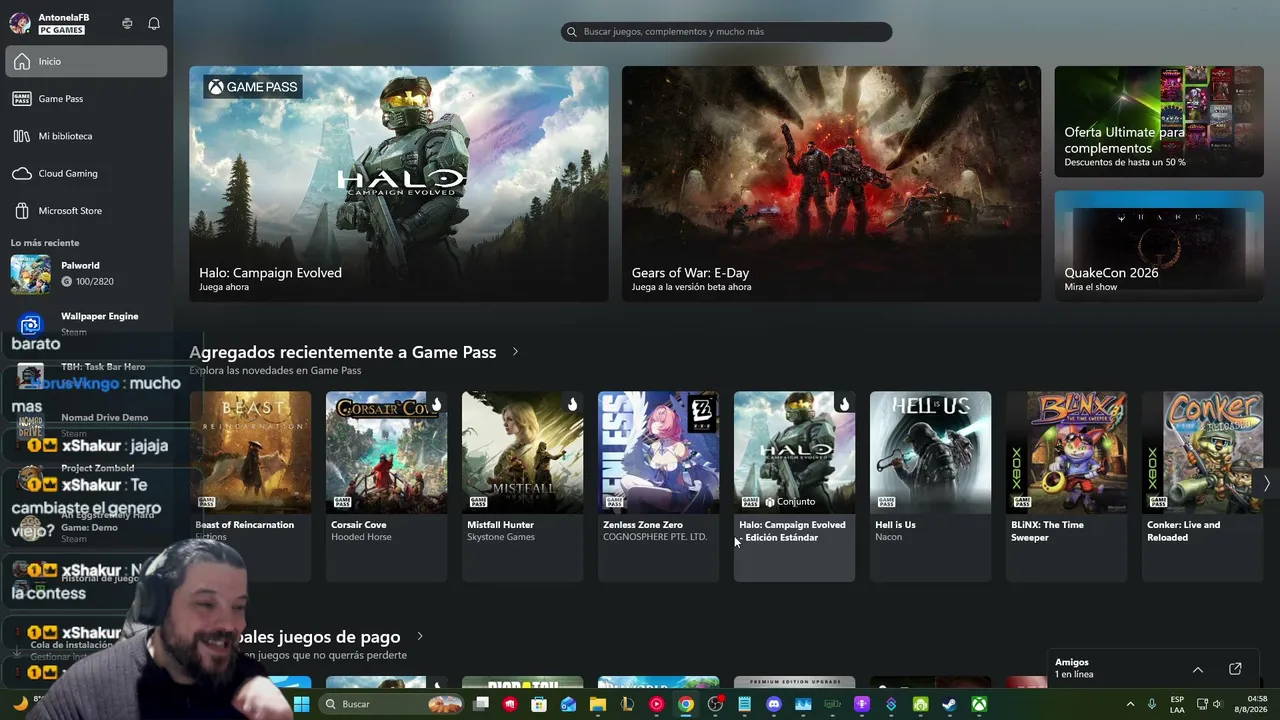Viewport: 1280px width, 720px height.
Task: Open Microsoft Store in the sidebar
Action: click(x=86, y=211)
